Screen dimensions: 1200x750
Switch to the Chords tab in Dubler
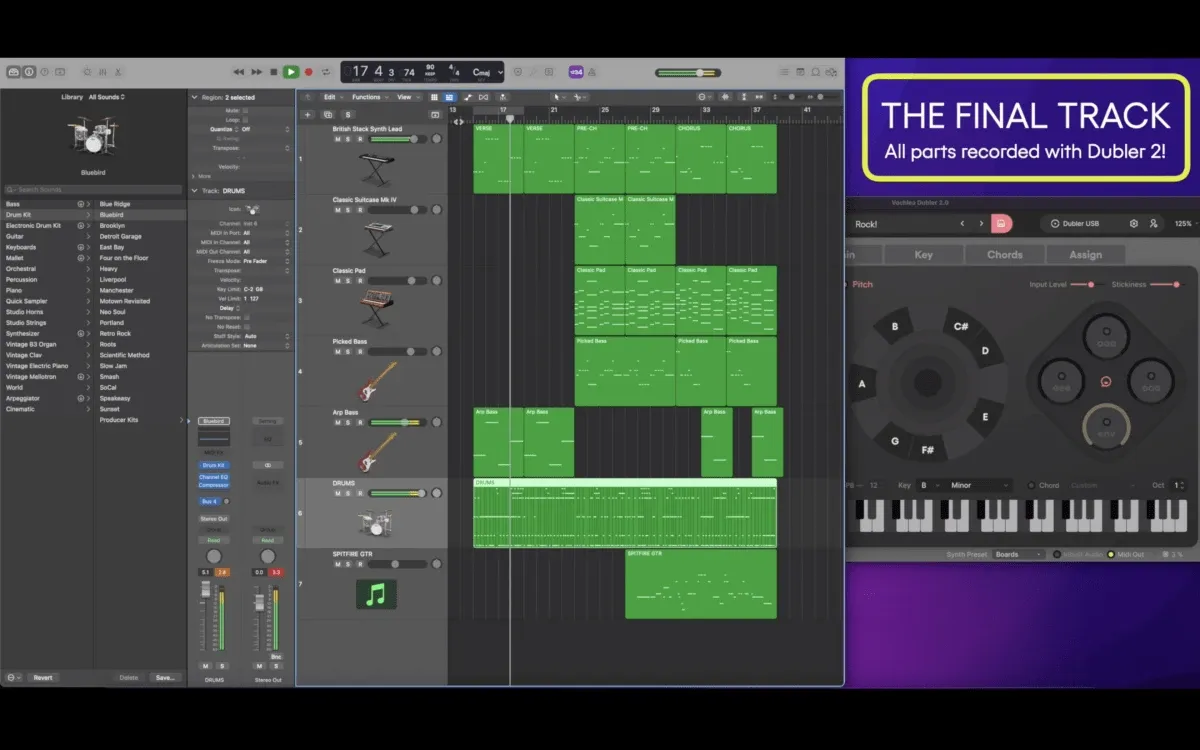(1005, 254)
